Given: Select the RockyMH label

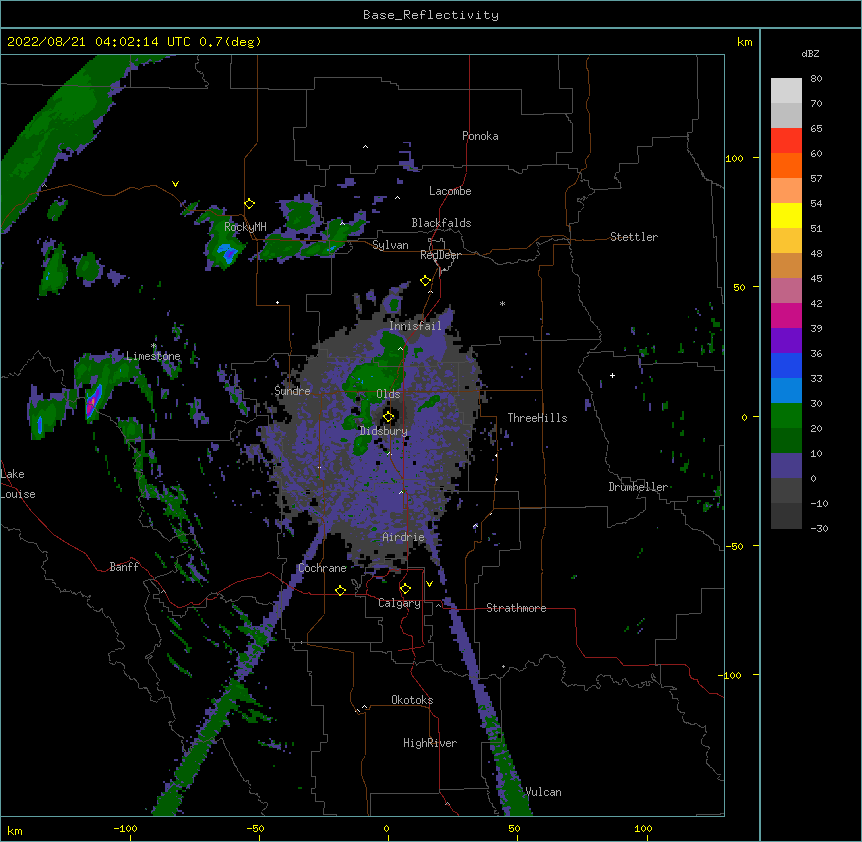Looking at the screenshot, I should [x=245, y=227].
